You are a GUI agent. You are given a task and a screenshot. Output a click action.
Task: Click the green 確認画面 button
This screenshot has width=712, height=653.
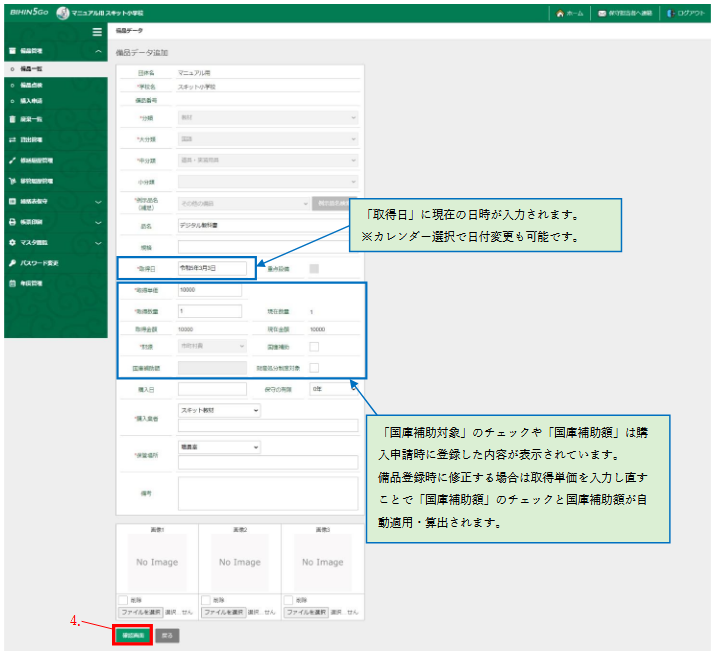tap(130, 635)
